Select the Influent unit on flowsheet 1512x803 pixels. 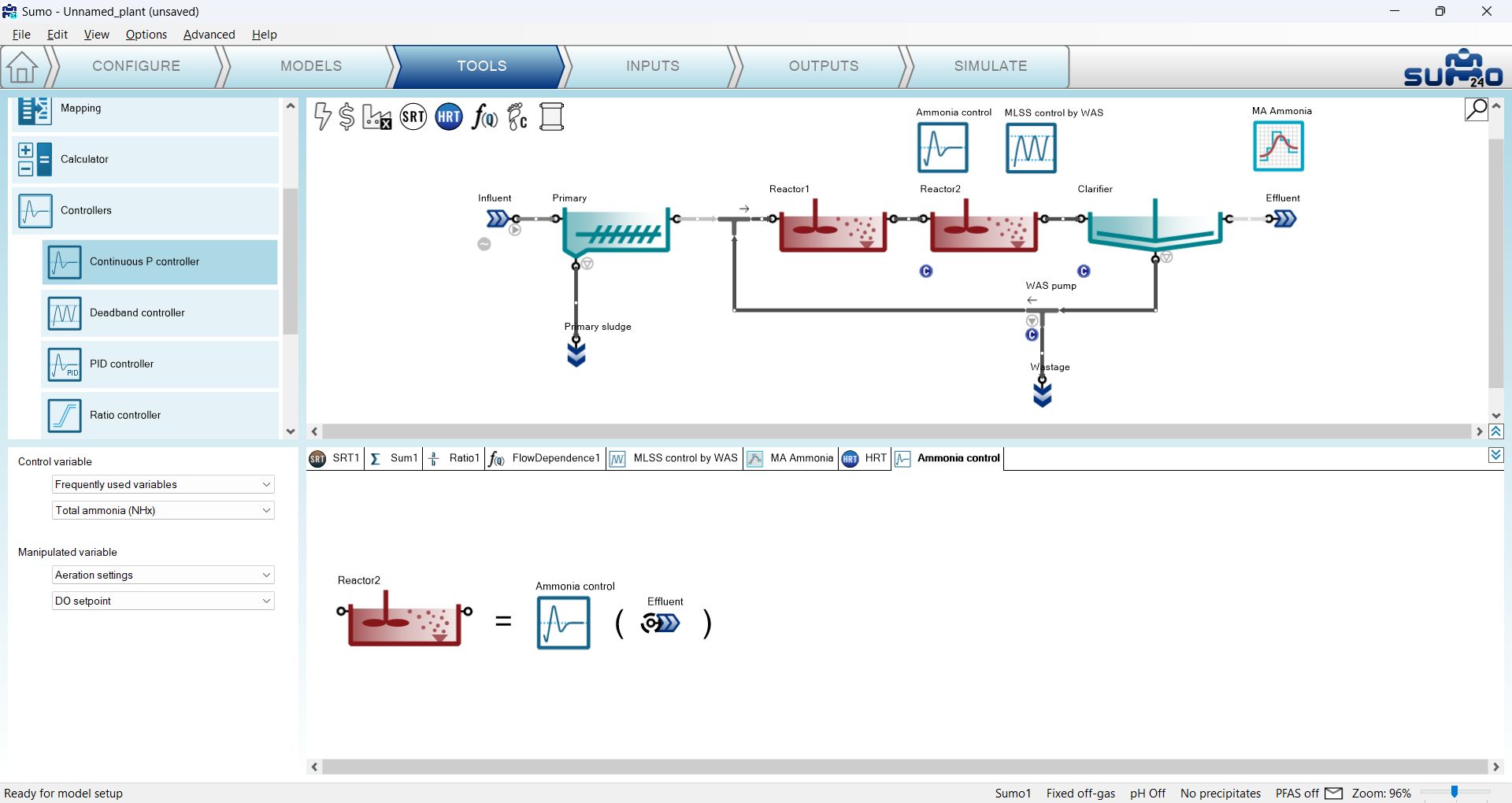click(498, 219)
